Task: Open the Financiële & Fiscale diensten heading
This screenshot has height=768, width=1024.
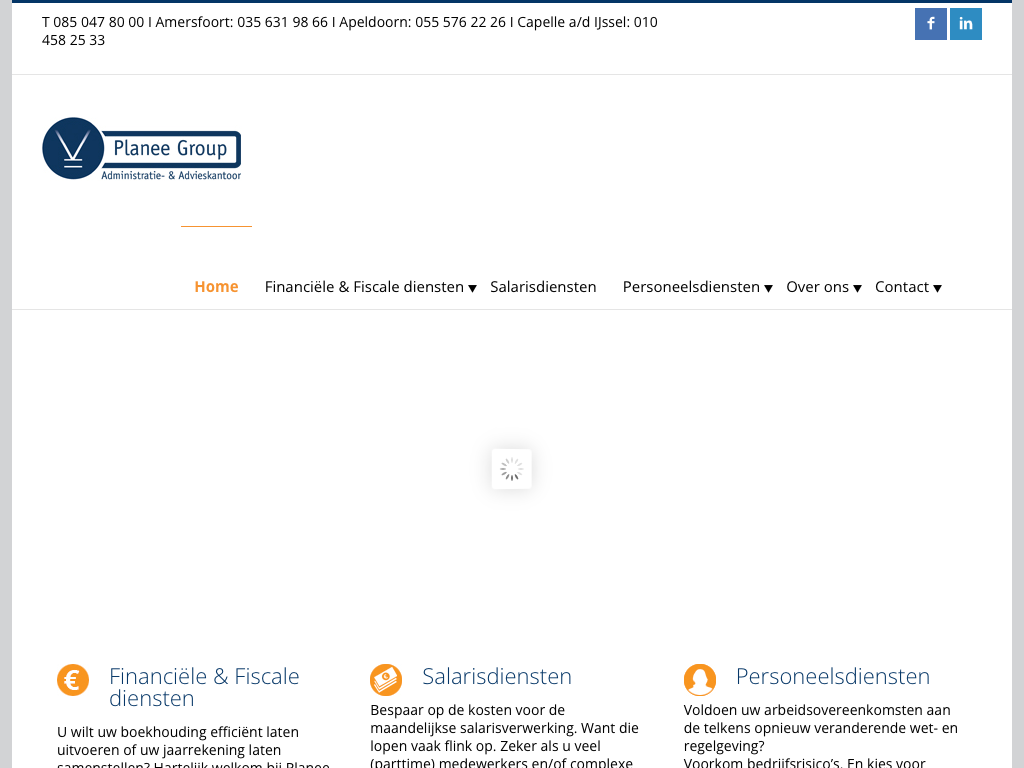Action: click(204, 687)
